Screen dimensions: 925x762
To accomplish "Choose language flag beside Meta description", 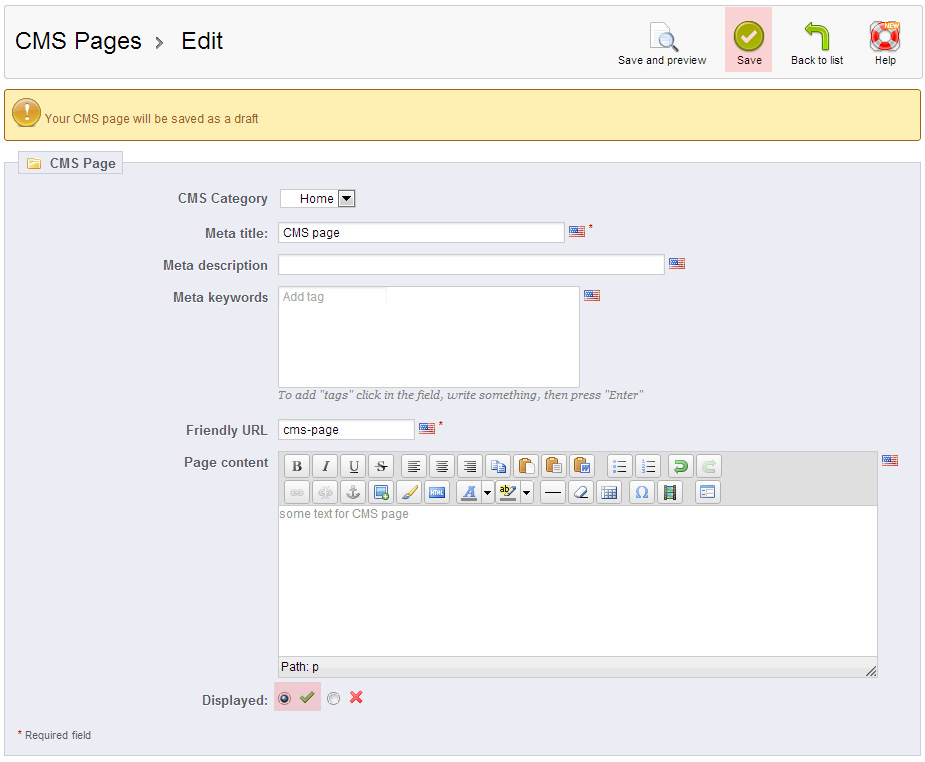I will pos(677,264).
